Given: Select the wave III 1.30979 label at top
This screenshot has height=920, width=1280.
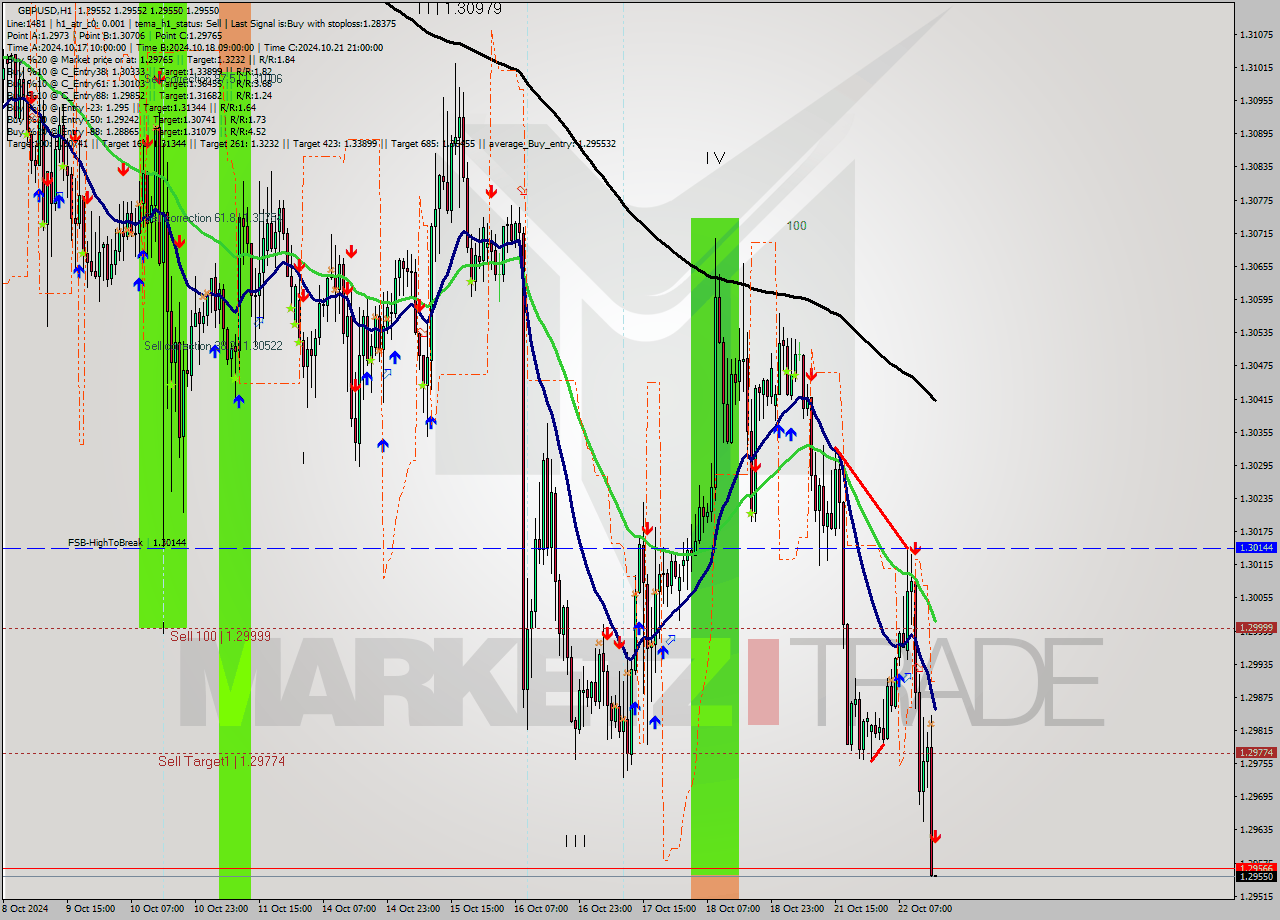Looking at the screenshot, I should point(459,8).
